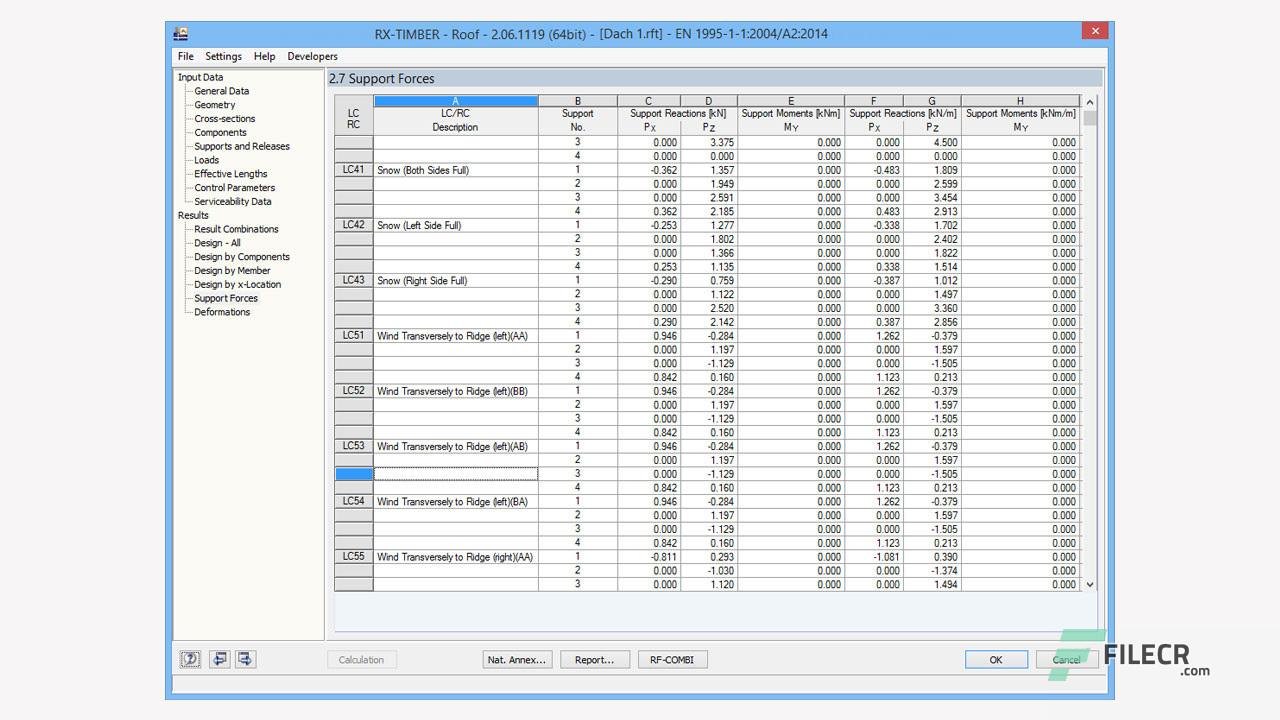This screenshot has height=720, width=1280.
Task: Click the cell 'Snow (Right Side Full)'
Action: coord(456,280)
